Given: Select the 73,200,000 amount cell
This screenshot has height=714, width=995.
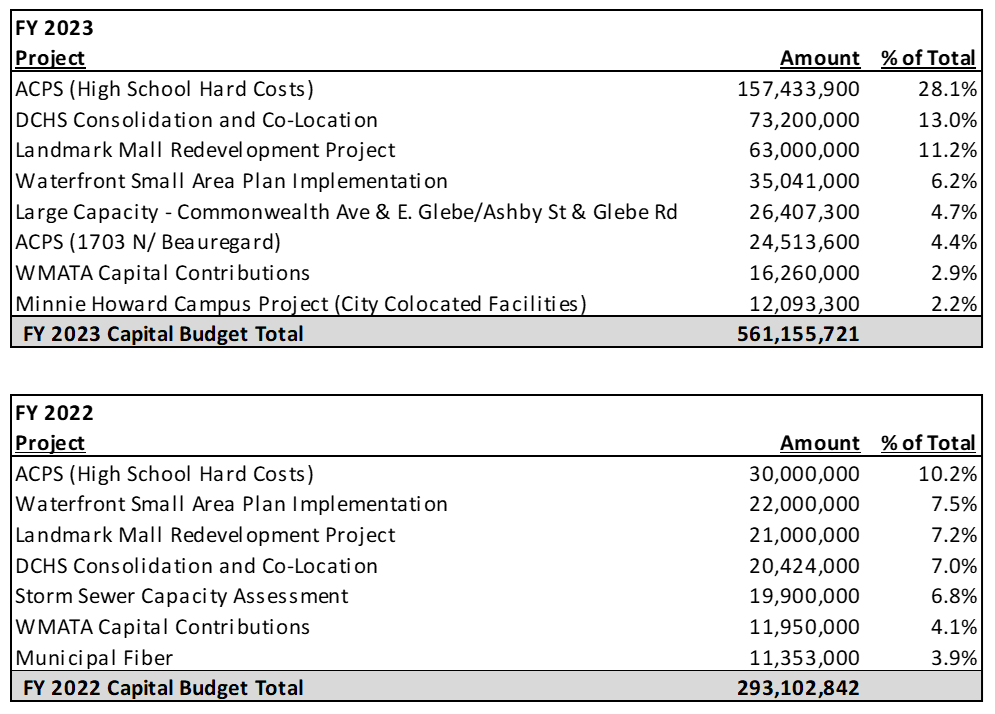Looking at the screenshot, I should (804, 120).
